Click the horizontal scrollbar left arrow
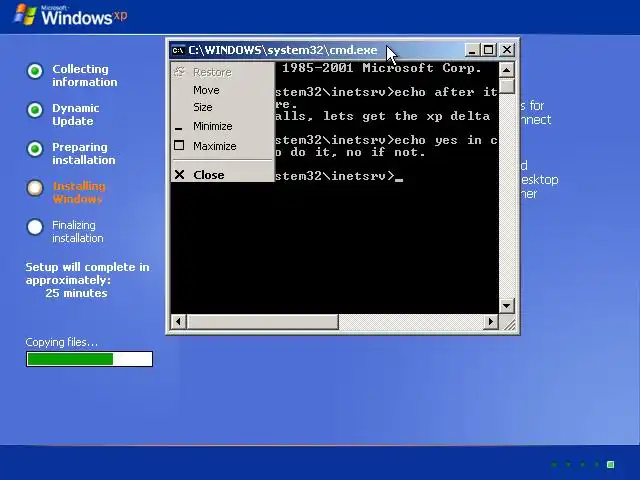The image size is (640, 480). pos(178,322)
